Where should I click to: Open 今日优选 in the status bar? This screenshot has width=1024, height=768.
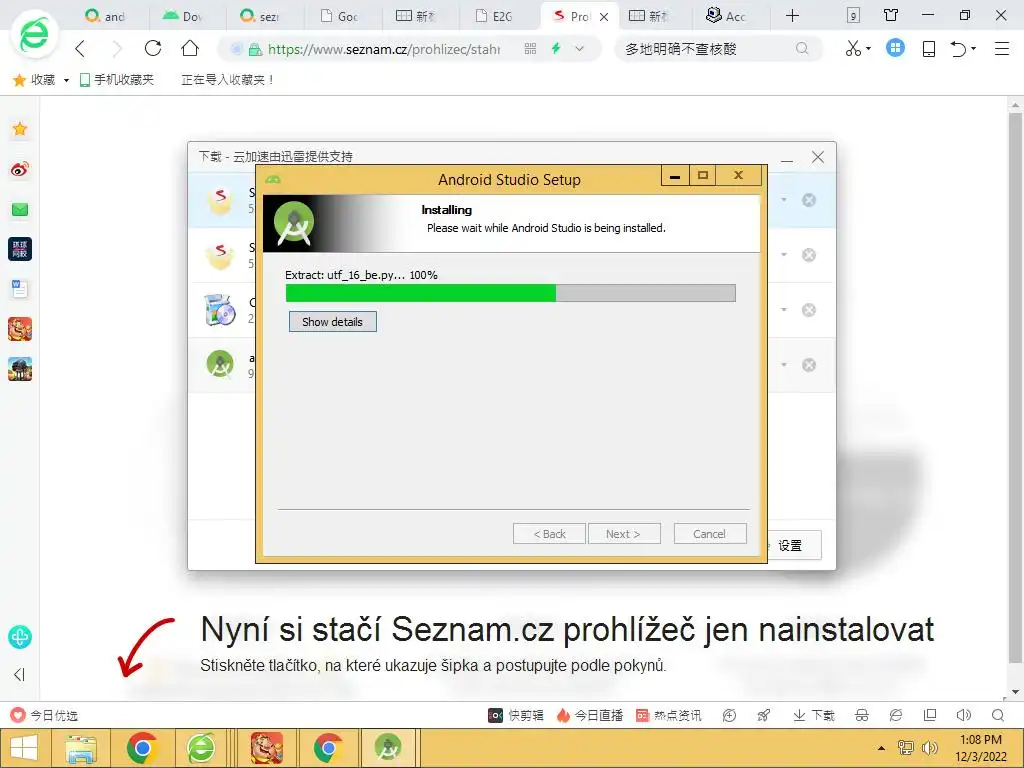[44, 715]
